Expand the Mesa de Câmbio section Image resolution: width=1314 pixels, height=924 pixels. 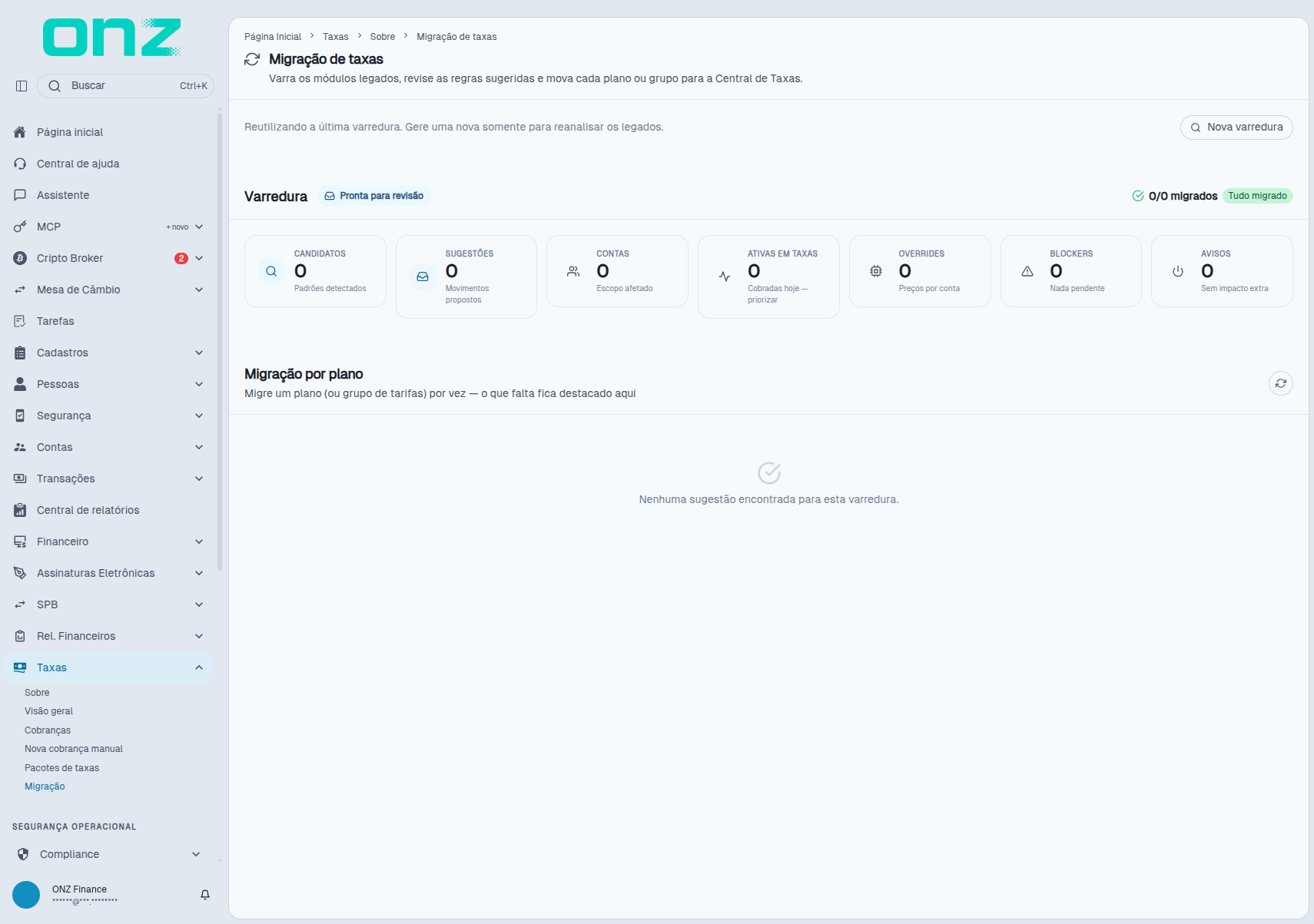pyautogui.click(x=199, y=290)
